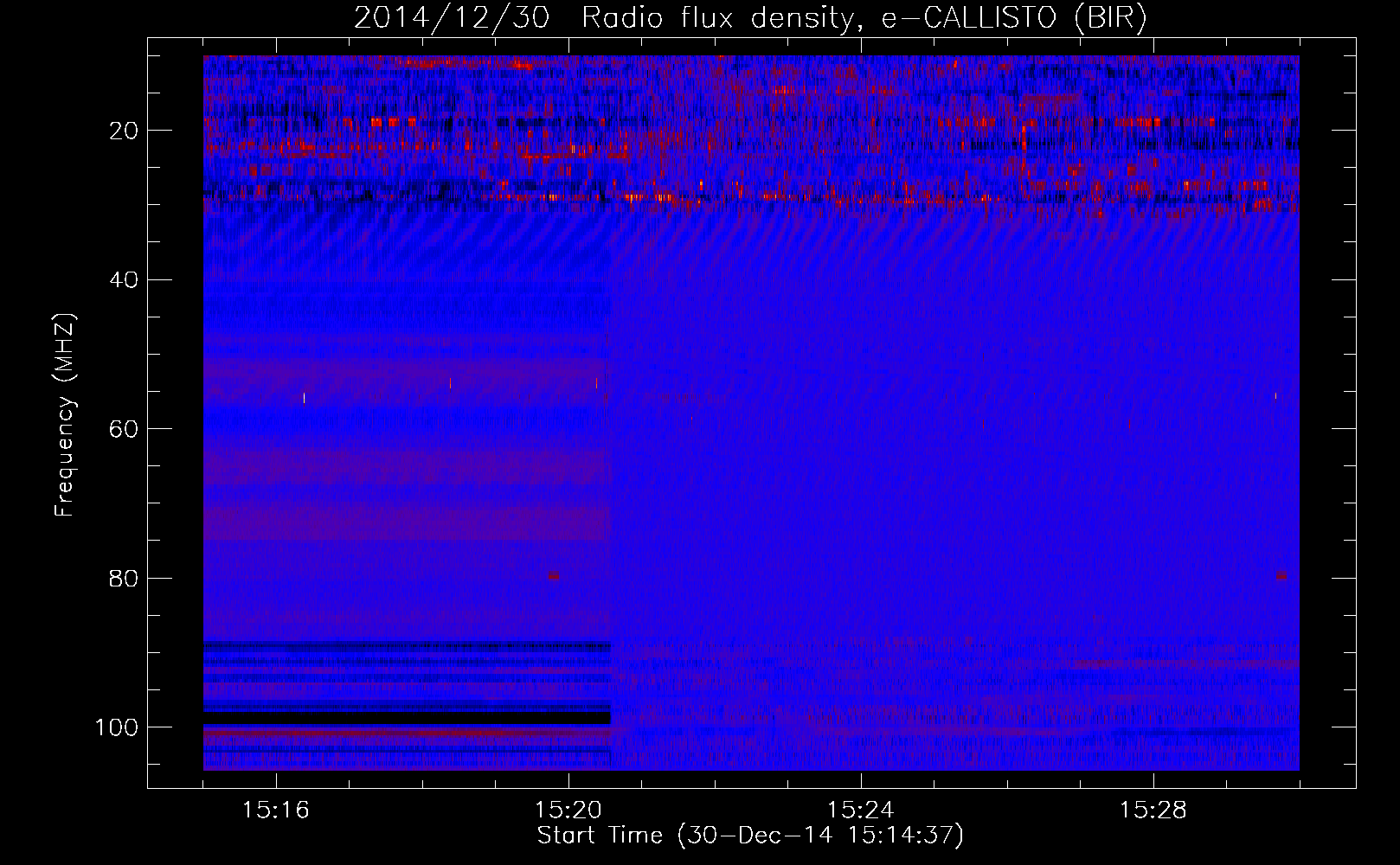Click the 15:20 time tick label
This screenshot has height=865, width=1400.
[x=568, y=811]
